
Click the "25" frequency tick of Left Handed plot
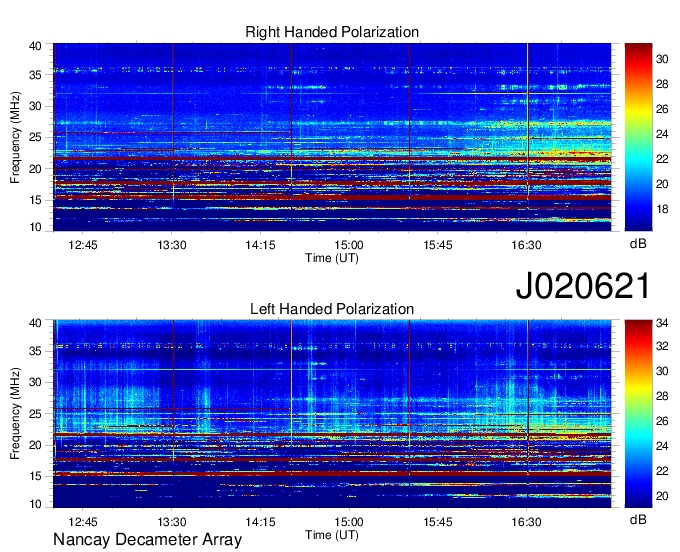[x=36, y=414]
